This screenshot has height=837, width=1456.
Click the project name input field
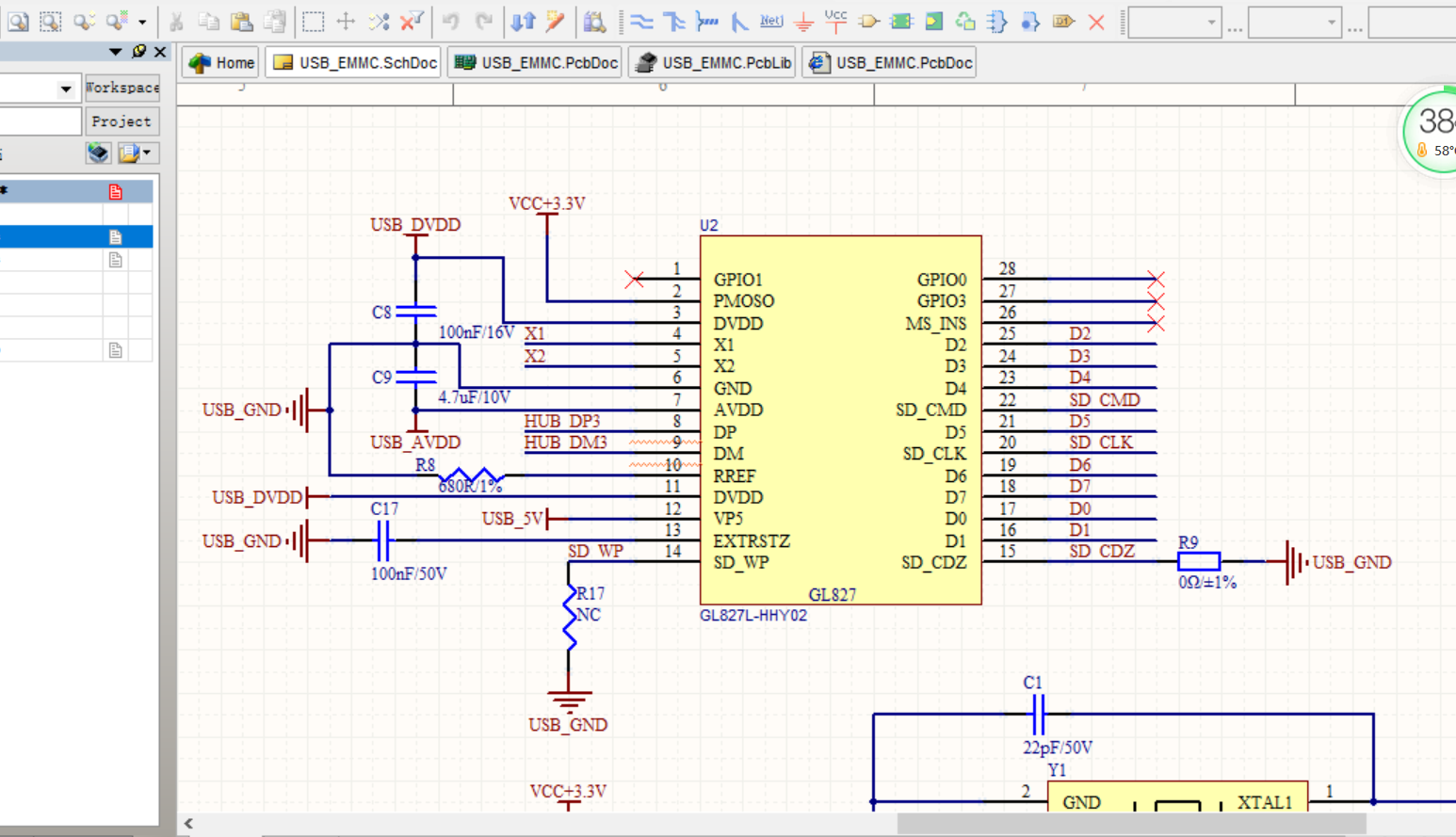40,121
